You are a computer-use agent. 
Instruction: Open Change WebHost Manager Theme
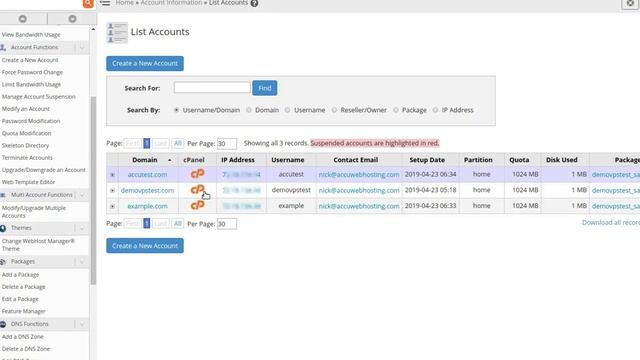coord(38,245)
